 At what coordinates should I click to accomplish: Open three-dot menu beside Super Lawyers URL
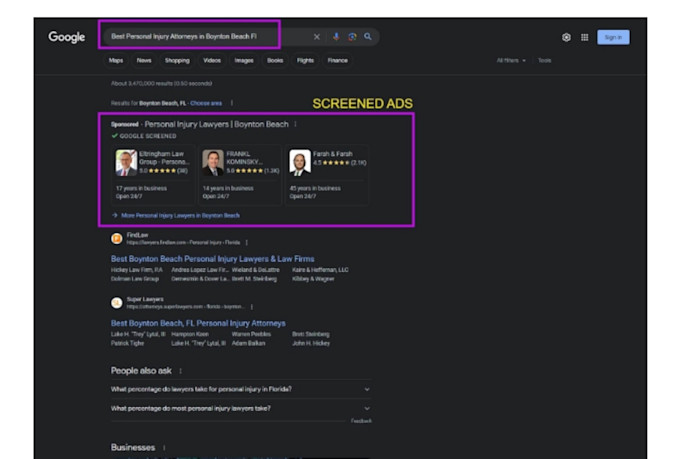click(252, 306)
